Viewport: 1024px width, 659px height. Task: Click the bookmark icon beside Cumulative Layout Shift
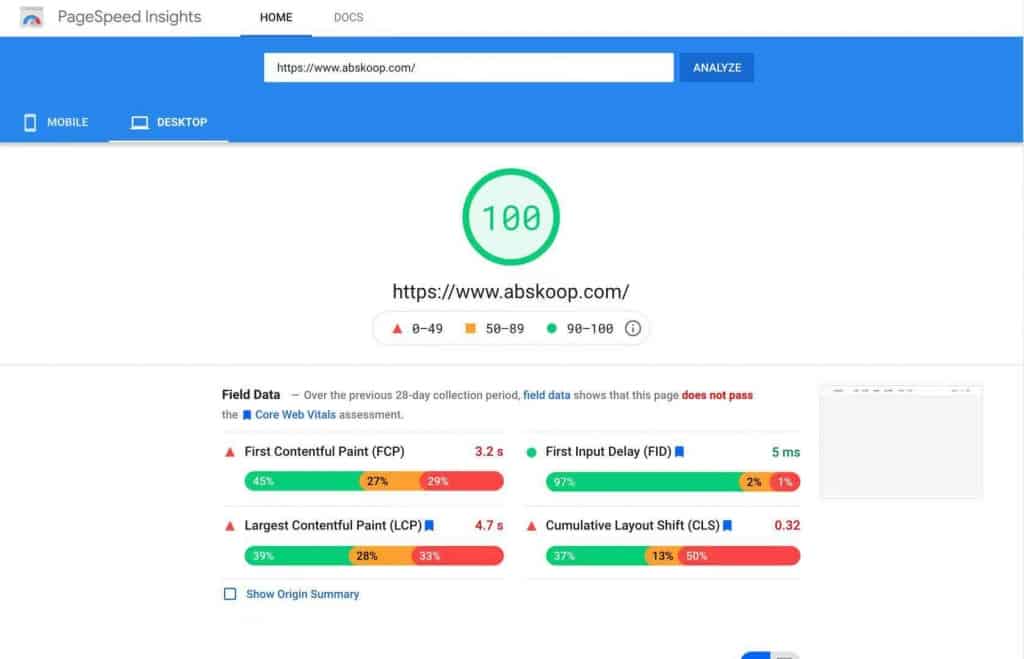(x=729, y=525)
